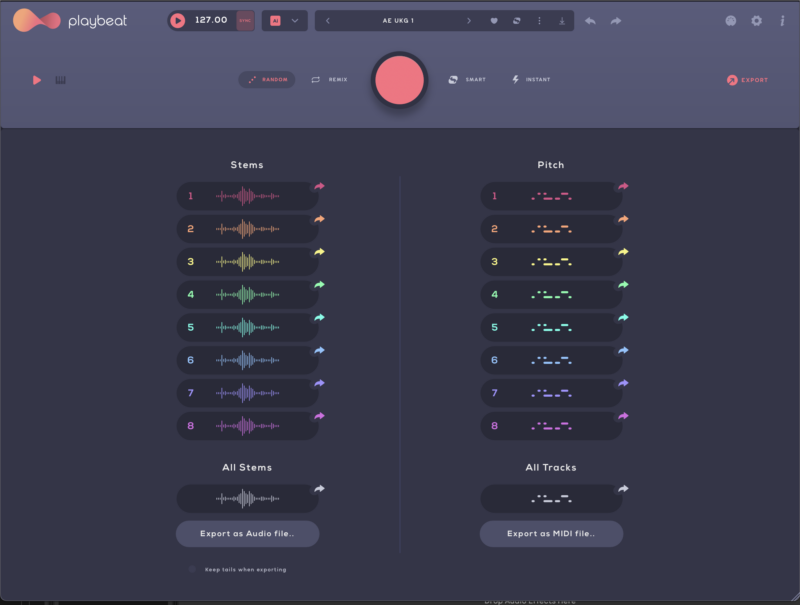Click the undo arrow in the top bar
Viewport: 800px width, 605px height.
(x=590, y=20)
